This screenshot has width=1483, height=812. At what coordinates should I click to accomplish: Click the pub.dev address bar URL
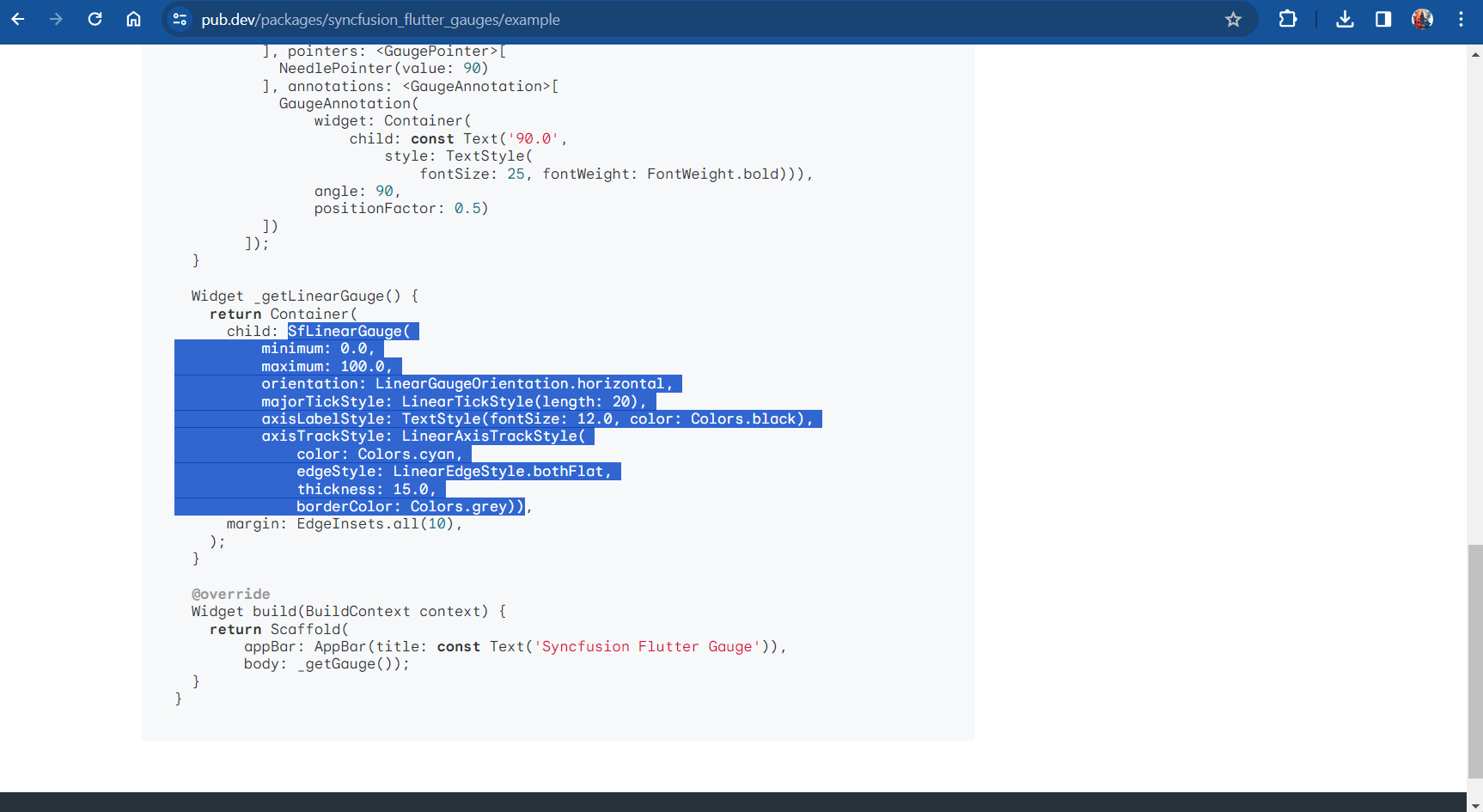click(381, 20)
